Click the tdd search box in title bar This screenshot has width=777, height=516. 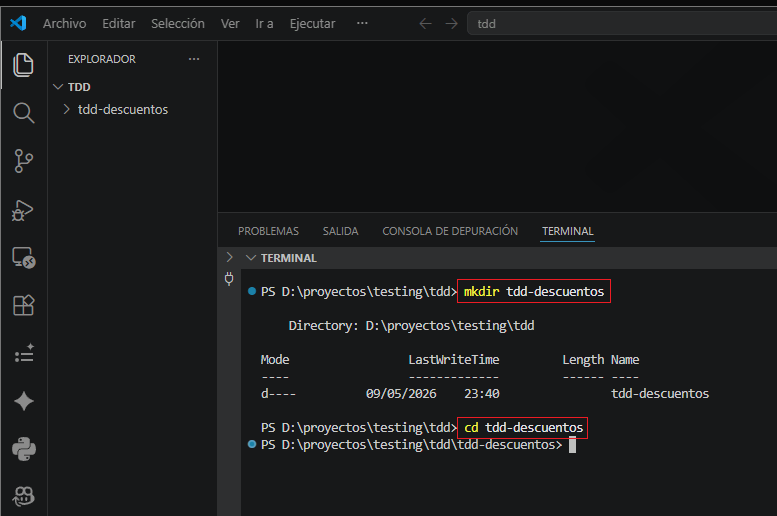[622, 23]
